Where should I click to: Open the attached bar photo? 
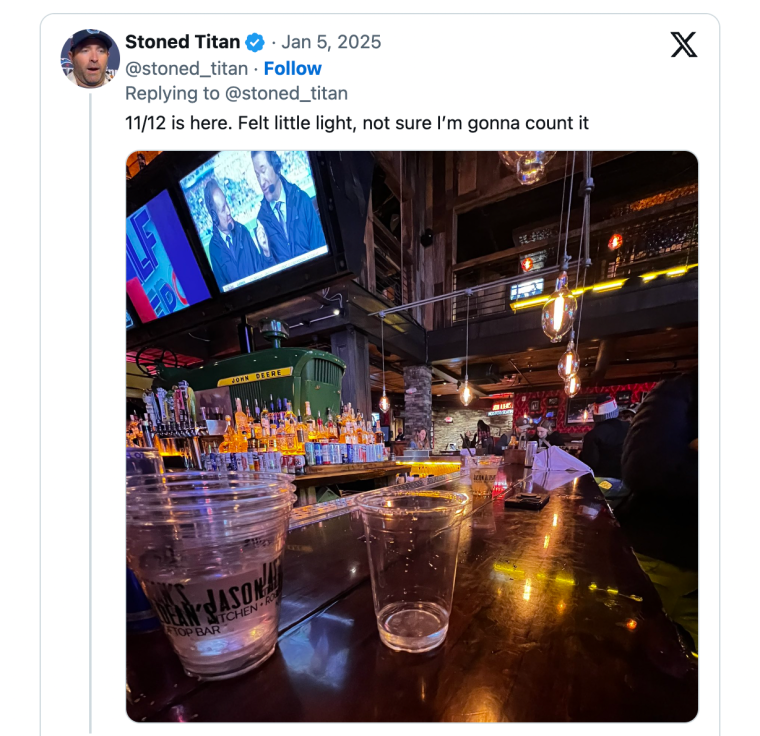click(x=411, y=436)
